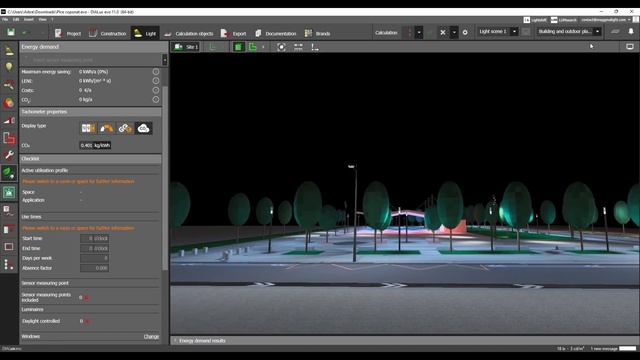Open calculation settings gear icon
The height and width of the screenshot is (360, 640).
pos(465,32)
